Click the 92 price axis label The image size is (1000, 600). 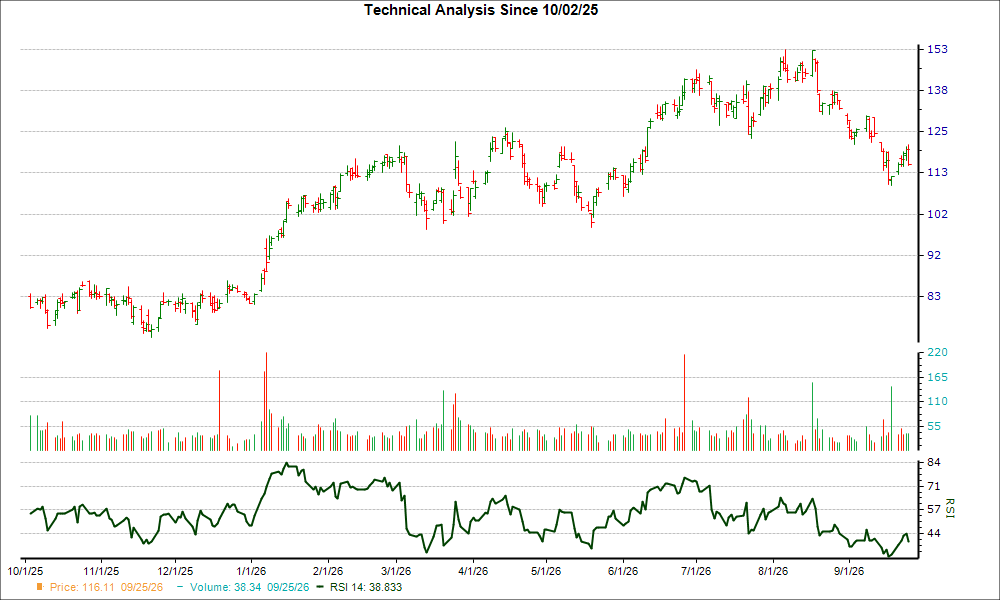click(x=934, y=255)
